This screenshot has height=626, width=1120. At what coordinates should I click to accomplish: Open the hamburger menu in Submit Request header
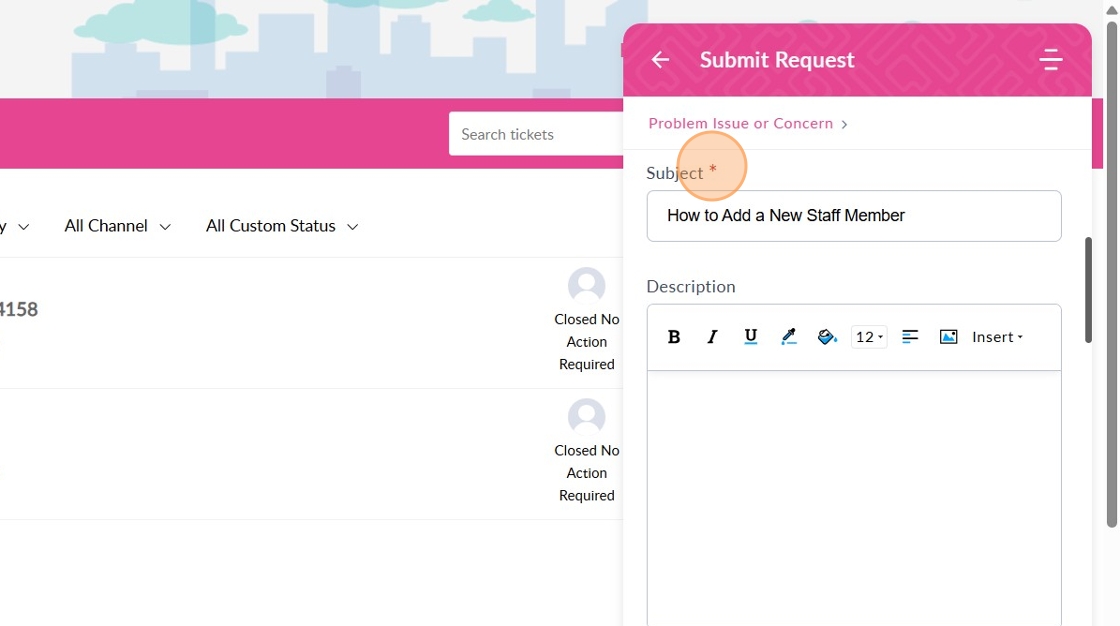1050,59
